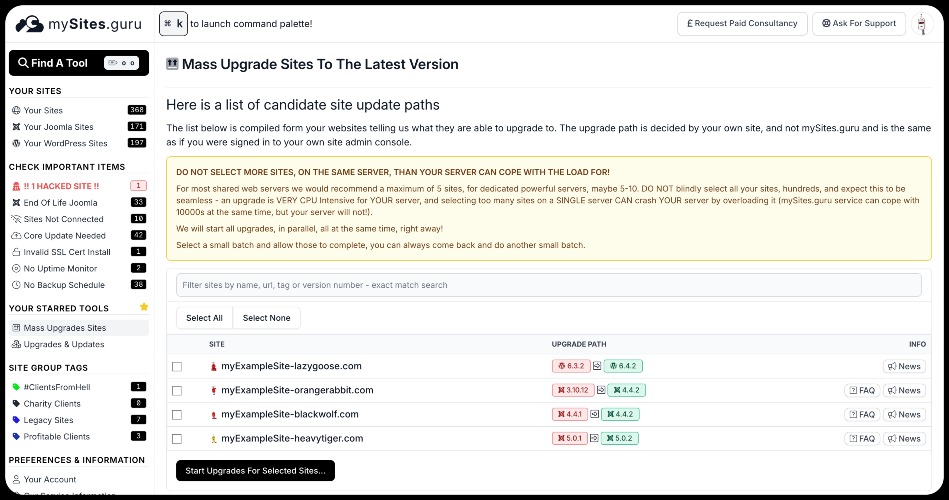Click the cloud icon beside Core Update Needed
This screenshot has width=949, height=500.
(16, 235)
